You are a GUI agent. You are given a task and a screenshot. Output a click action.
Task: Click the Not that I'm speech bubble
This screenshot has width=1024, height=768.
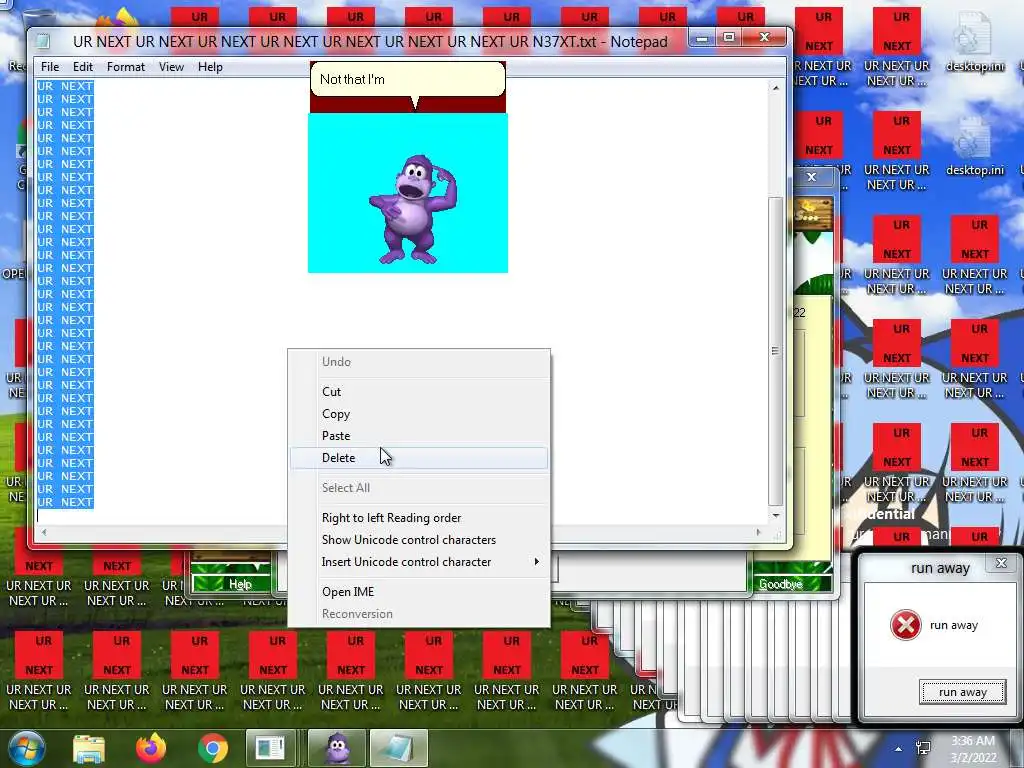[x=408, y=80]
